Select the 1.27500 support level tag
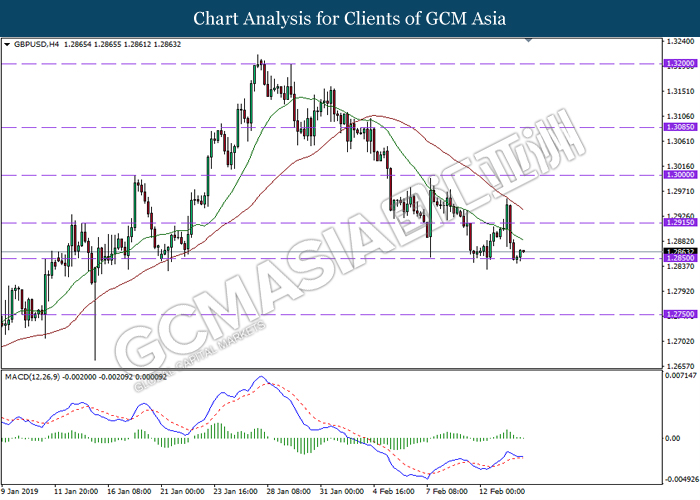 pos(680,314)
